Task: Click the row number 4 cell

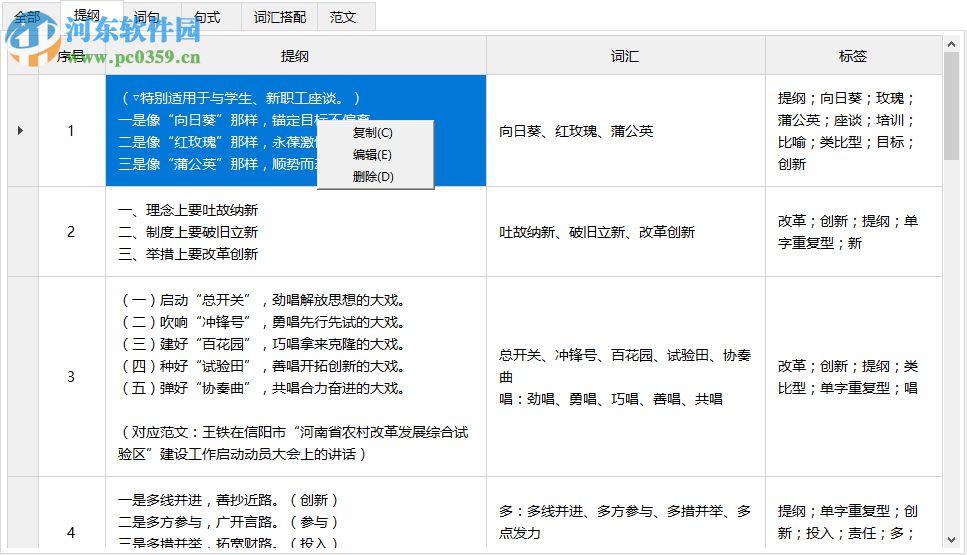Action: point(72,512)
